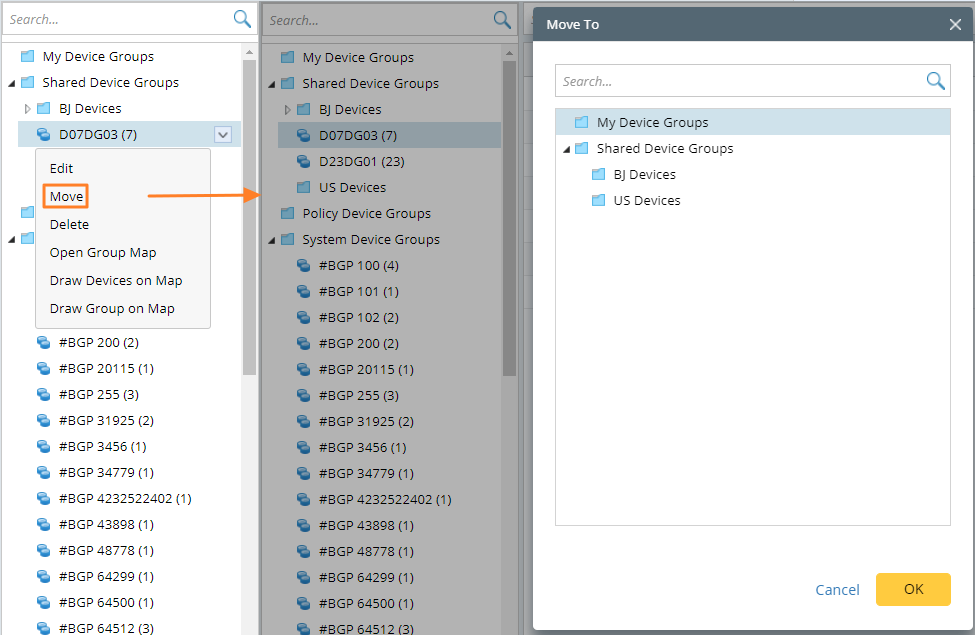Expand BJ Devices in the left tree
This screenshot has height=635, width=975.
27,108
